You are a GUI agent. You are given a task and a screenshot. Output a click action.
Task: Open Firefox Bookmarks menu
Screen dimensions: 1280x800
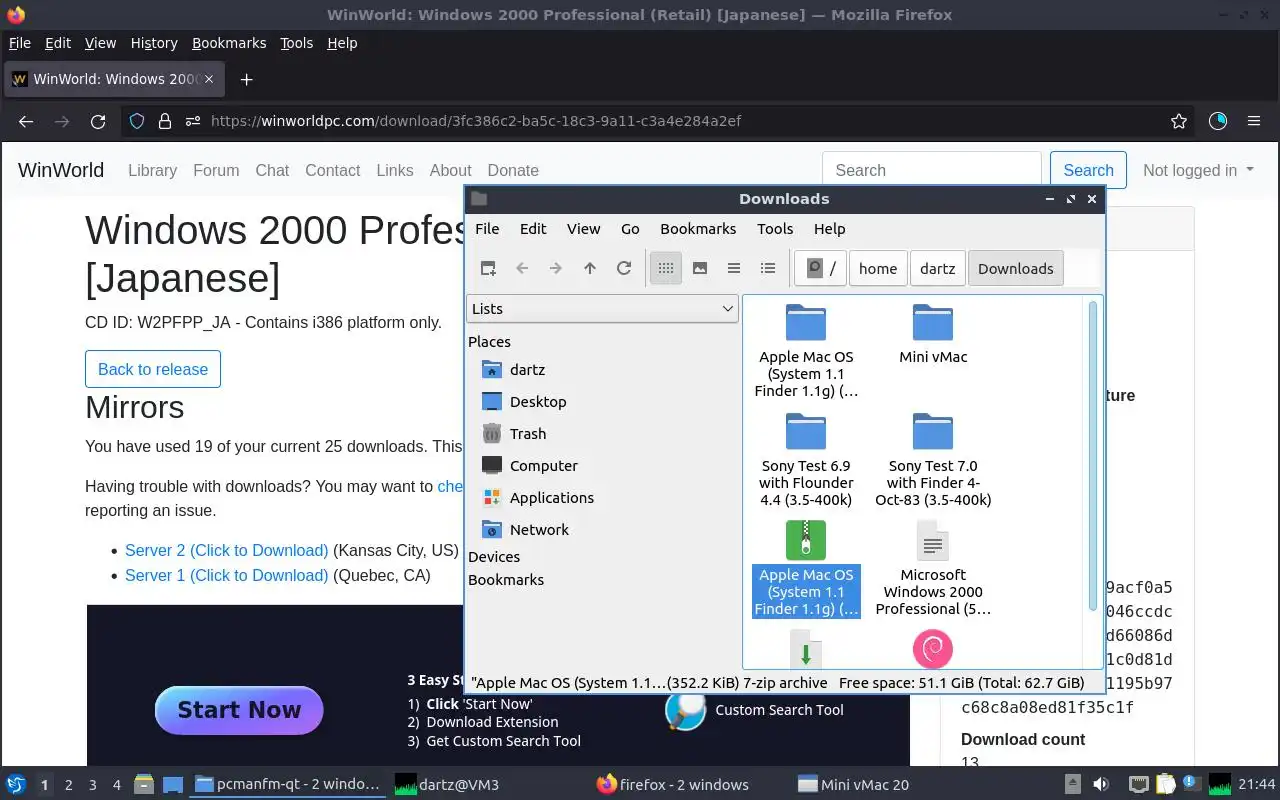pos(229,43)
